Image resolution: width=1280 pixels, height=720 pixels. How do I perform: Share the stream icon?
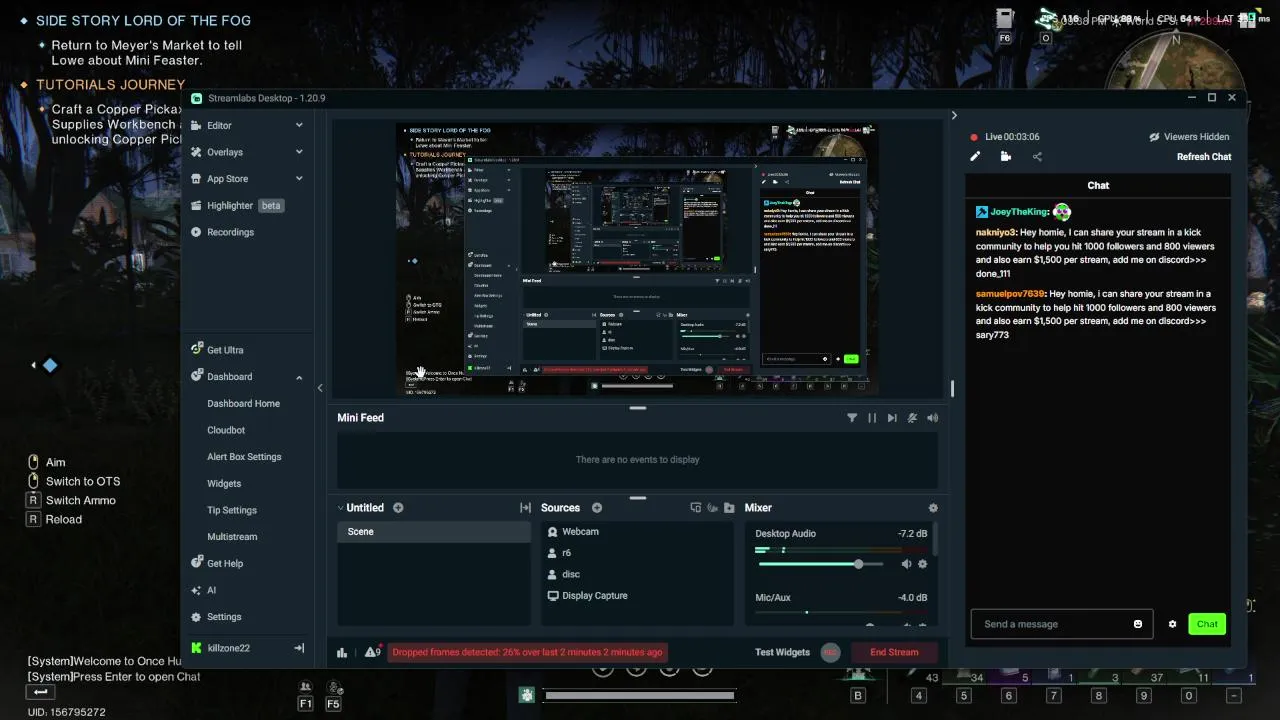(1037, 156)
